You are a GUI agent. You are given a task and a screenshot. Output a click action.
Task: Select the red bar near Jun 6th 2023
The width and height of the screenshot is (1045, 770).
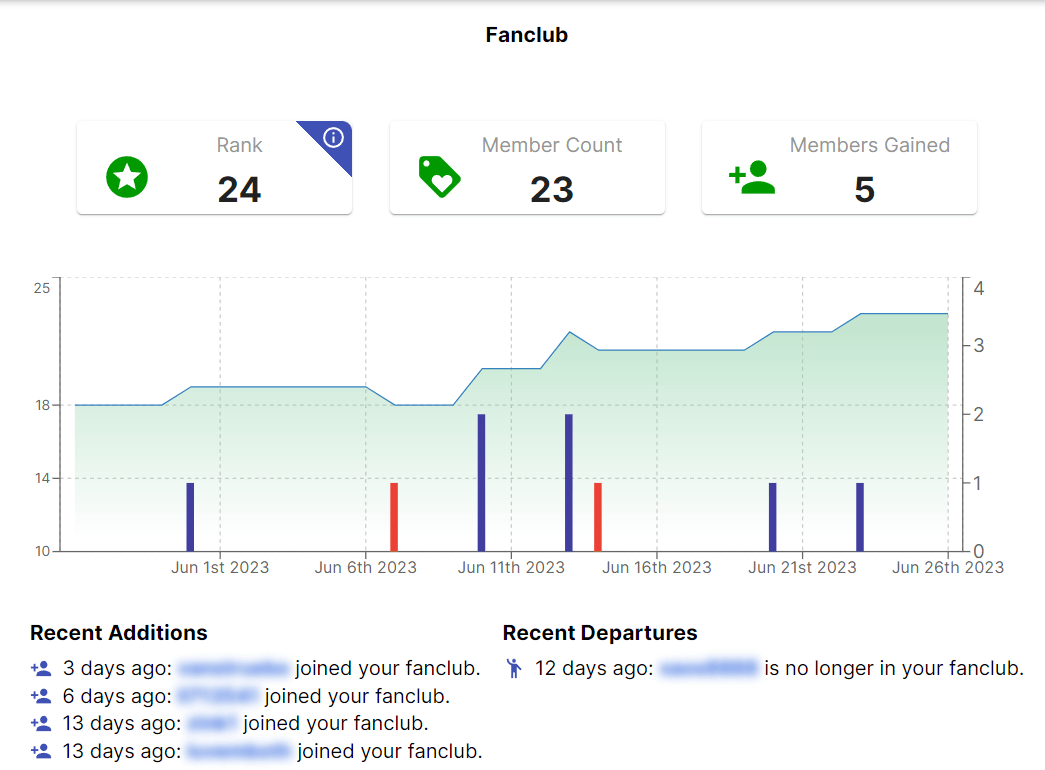(394, 516)
